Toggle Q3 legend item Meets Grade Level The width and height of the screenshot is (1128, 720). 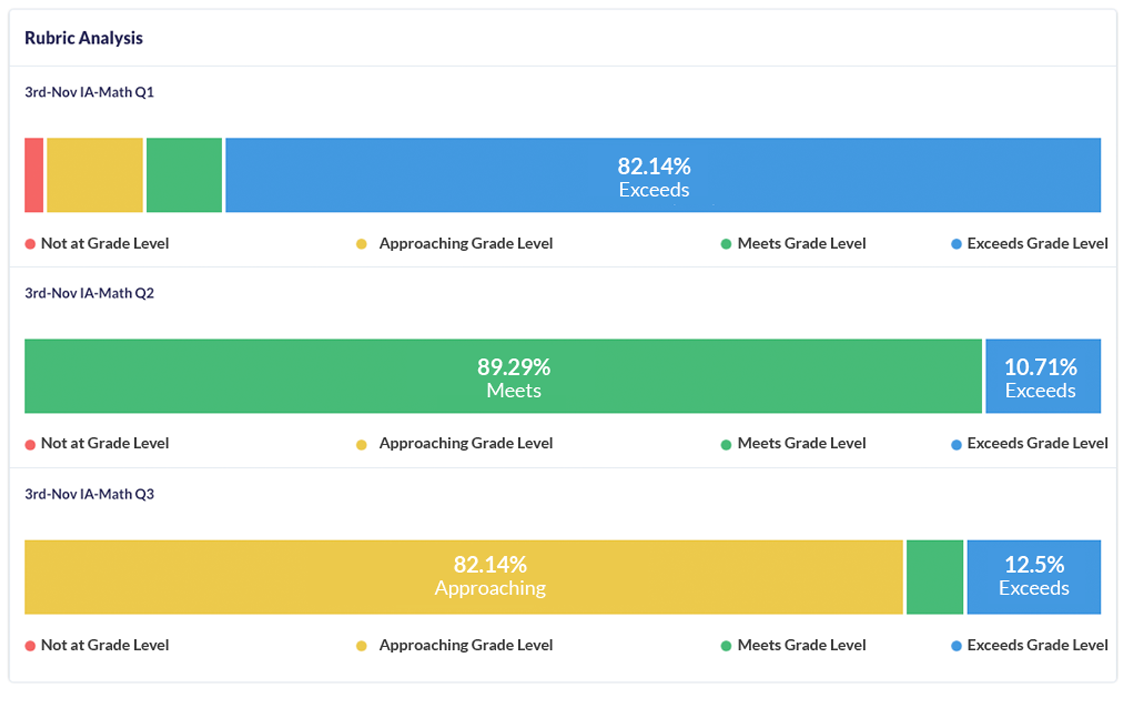(x=801, y=645)
